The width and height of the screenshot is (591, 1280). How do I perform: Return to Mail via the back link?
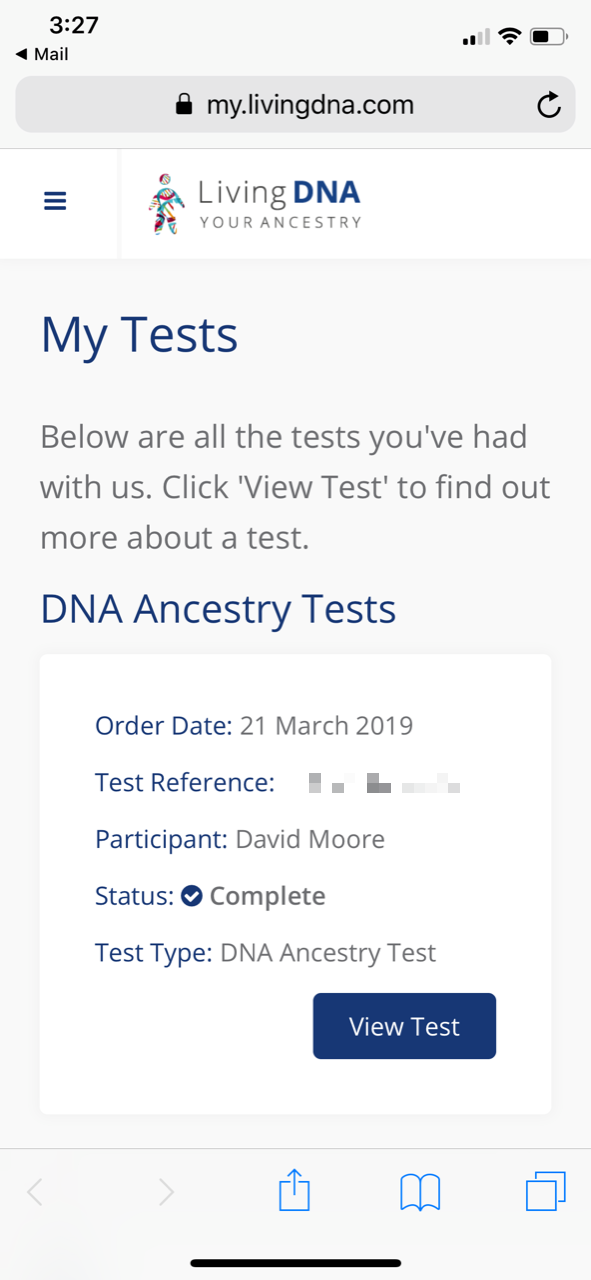(x=40, y=54)
